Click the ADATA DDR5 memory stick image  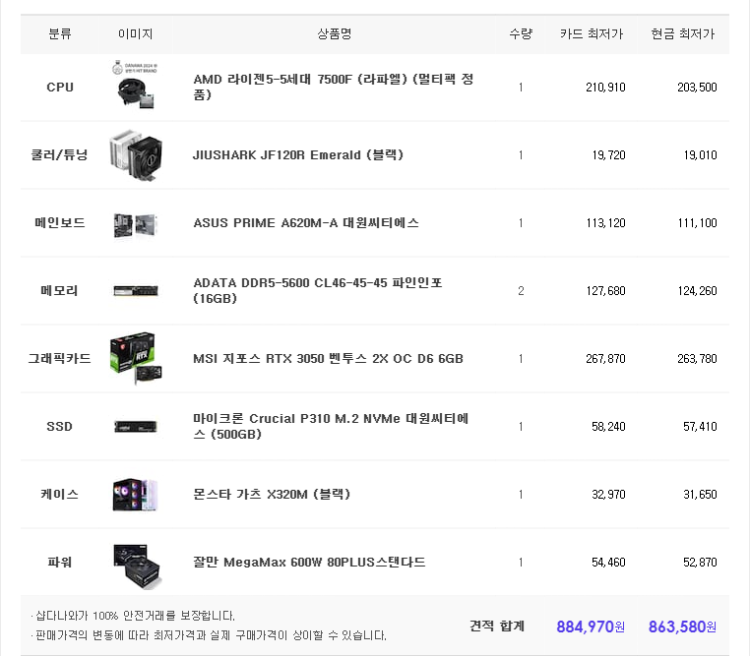click(135, 291)
